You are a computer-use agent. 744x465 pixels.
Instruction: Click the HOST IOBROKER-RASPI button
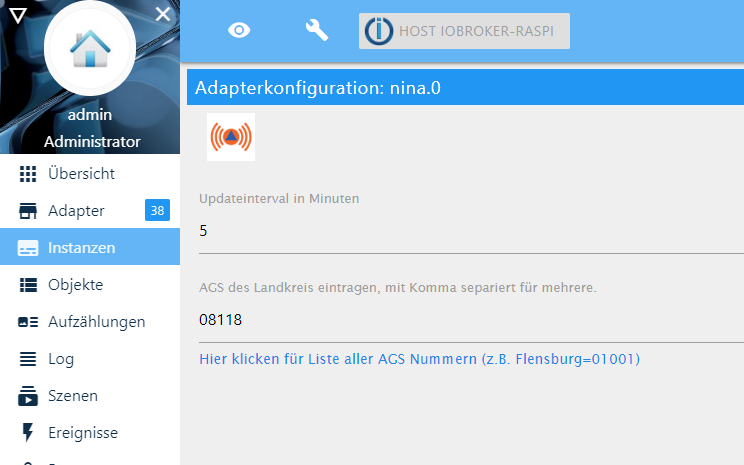click(464, 31)
